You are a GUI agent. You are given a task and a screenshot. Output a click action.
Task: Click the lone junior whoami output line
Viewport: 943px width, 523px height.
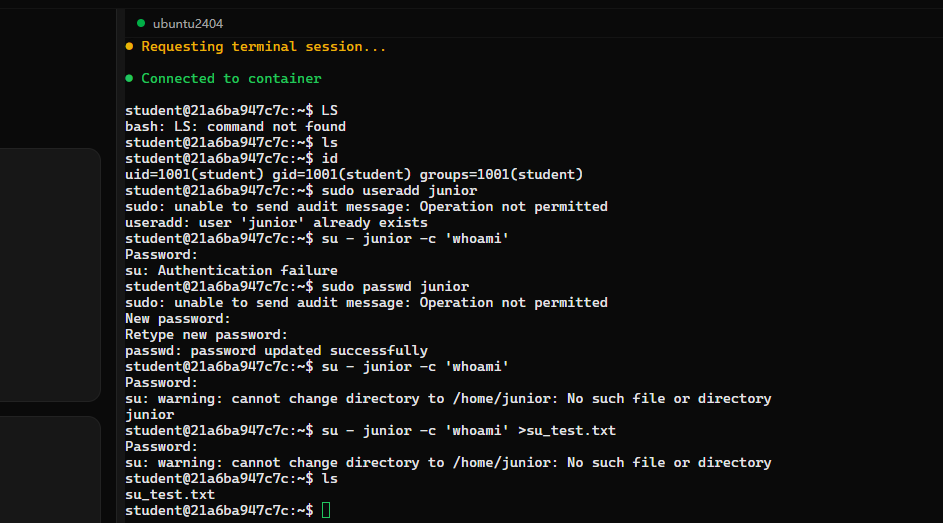click(x=149, y=415)
